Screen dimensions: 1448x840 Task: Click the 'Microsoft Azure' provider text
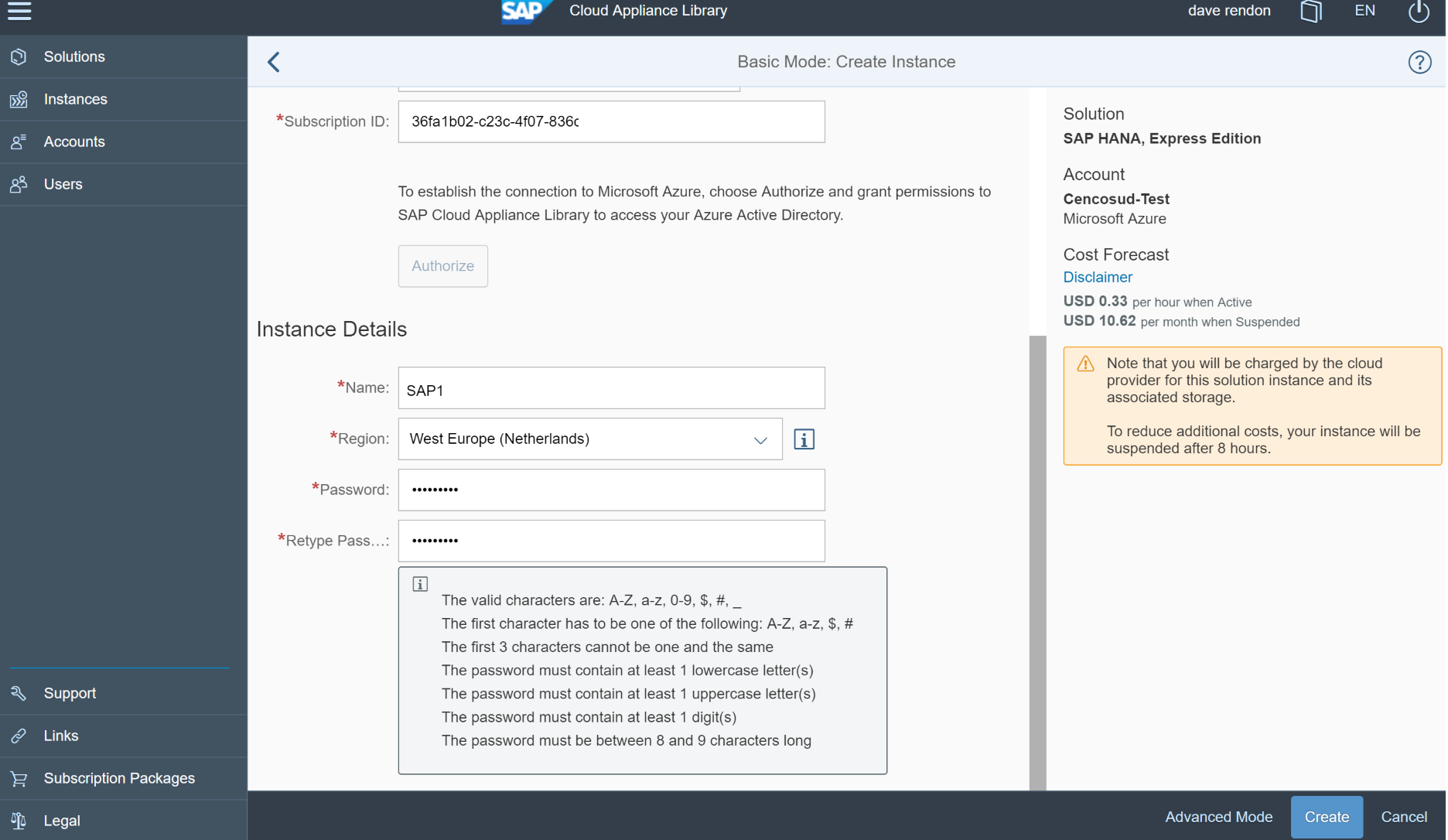[1115, 219]
